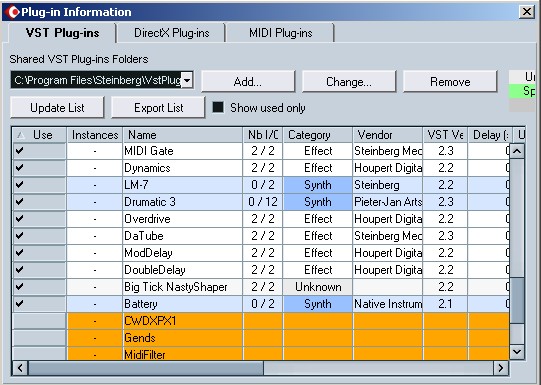Uncheck Use for Battery
The image size is (541, 385).
coord(20,304)
